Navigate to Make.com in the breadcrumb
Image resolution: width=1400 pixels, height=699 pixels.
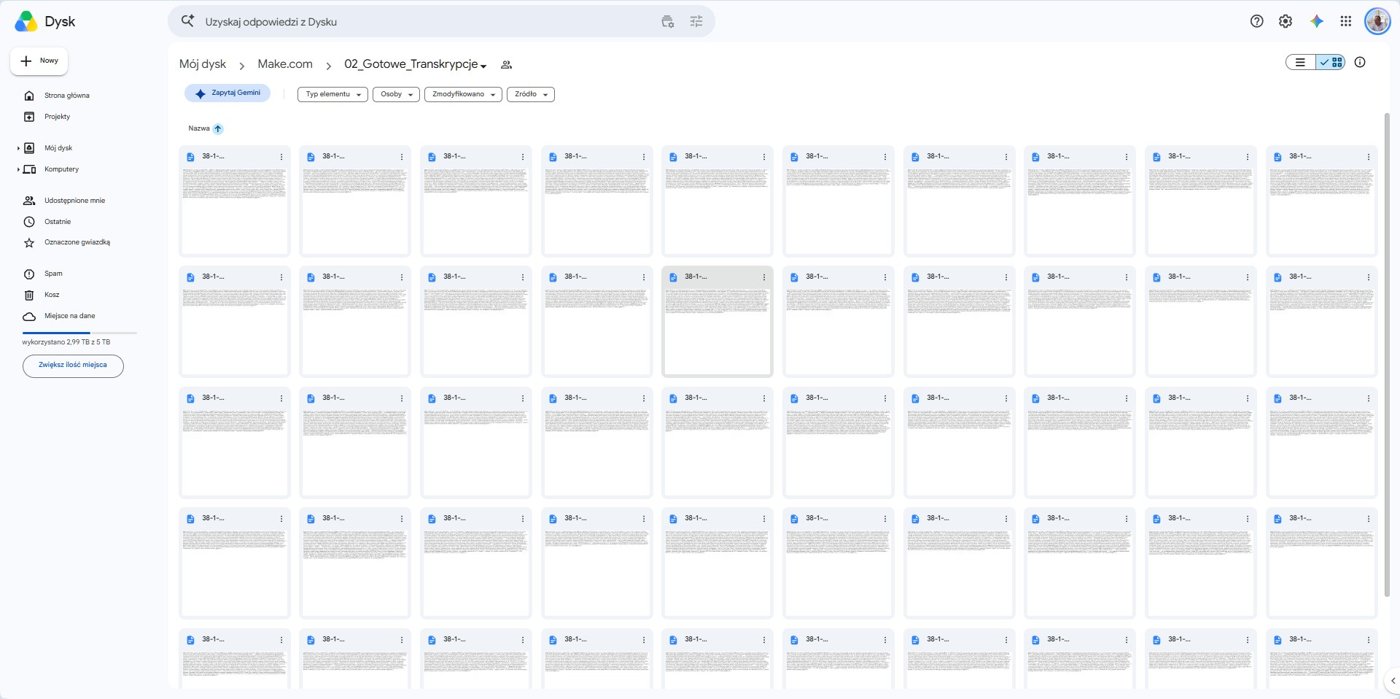(285, 64)
